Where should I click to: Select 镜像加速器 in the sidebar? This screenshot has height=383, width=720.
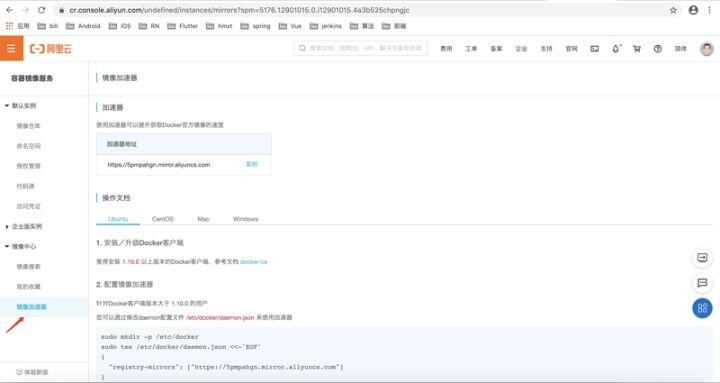coord(32,307)
